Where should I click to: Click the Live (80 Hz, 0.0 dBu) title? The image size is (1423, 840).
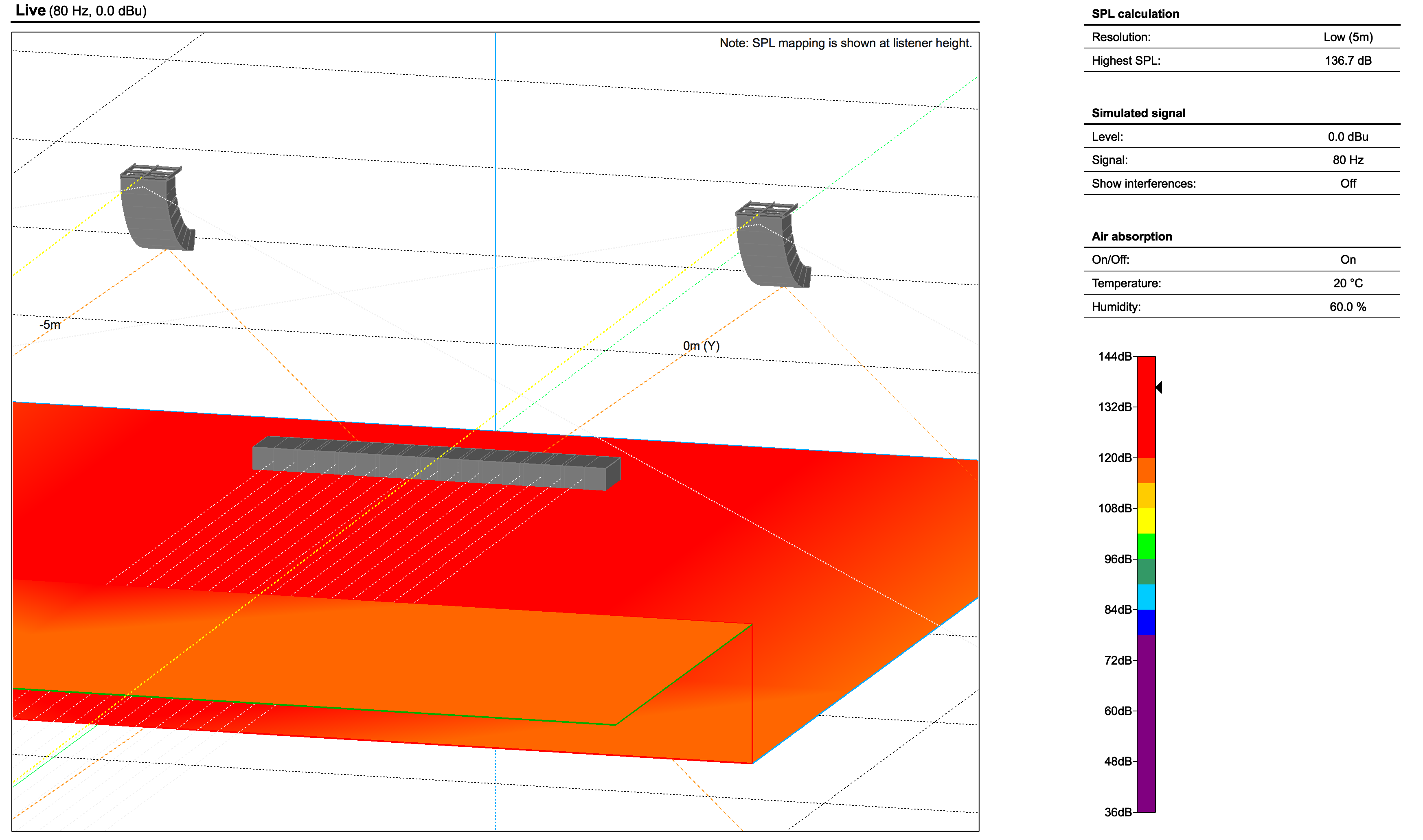81,11
